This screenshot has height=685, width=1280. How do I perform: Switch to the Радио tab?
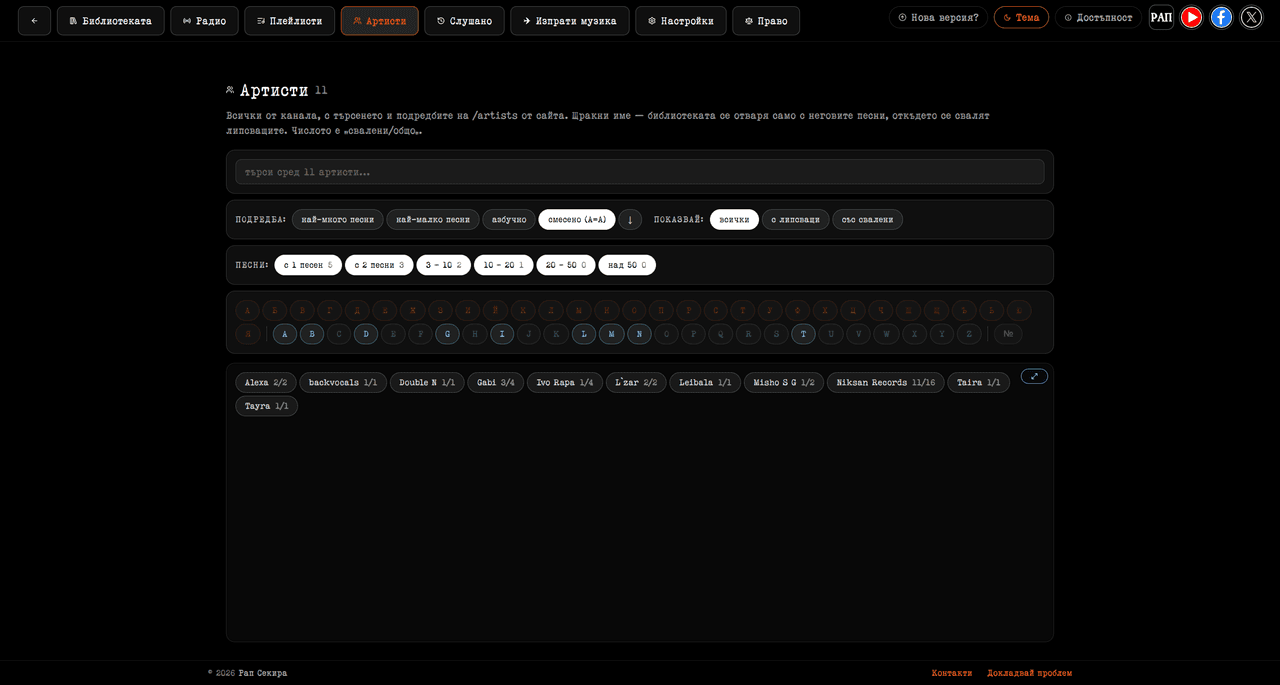[204, 21]
